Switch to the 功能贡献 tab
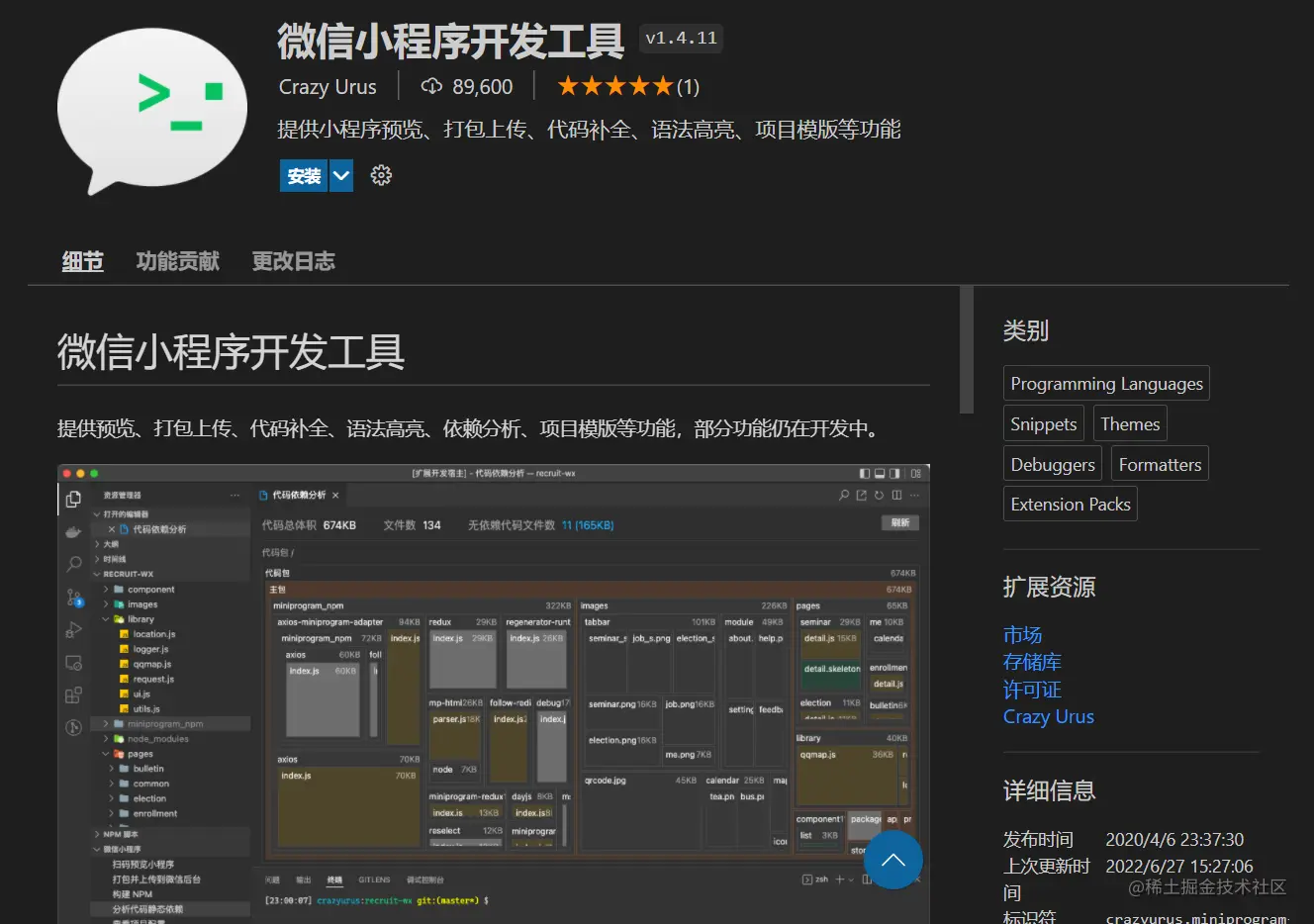The image size is (1314, 924). [178, 261]
